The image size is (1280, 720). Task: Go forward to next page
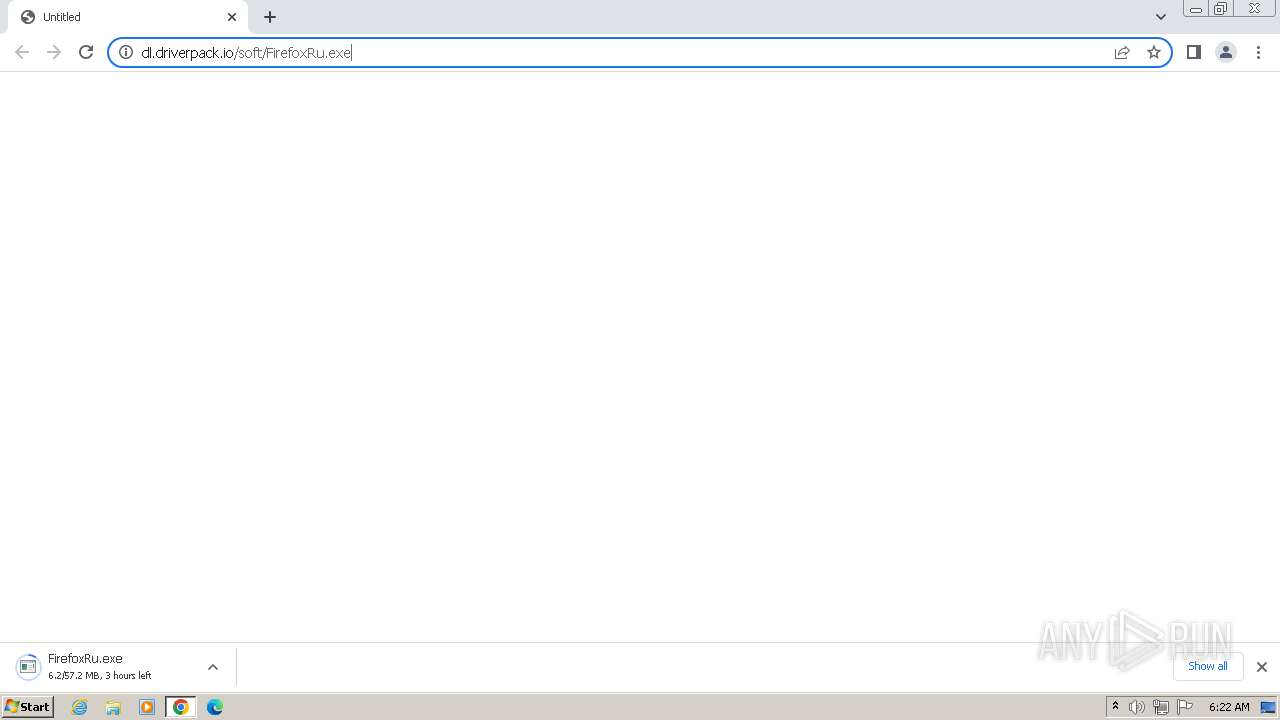pyautogui.click(x=54, y=52)
